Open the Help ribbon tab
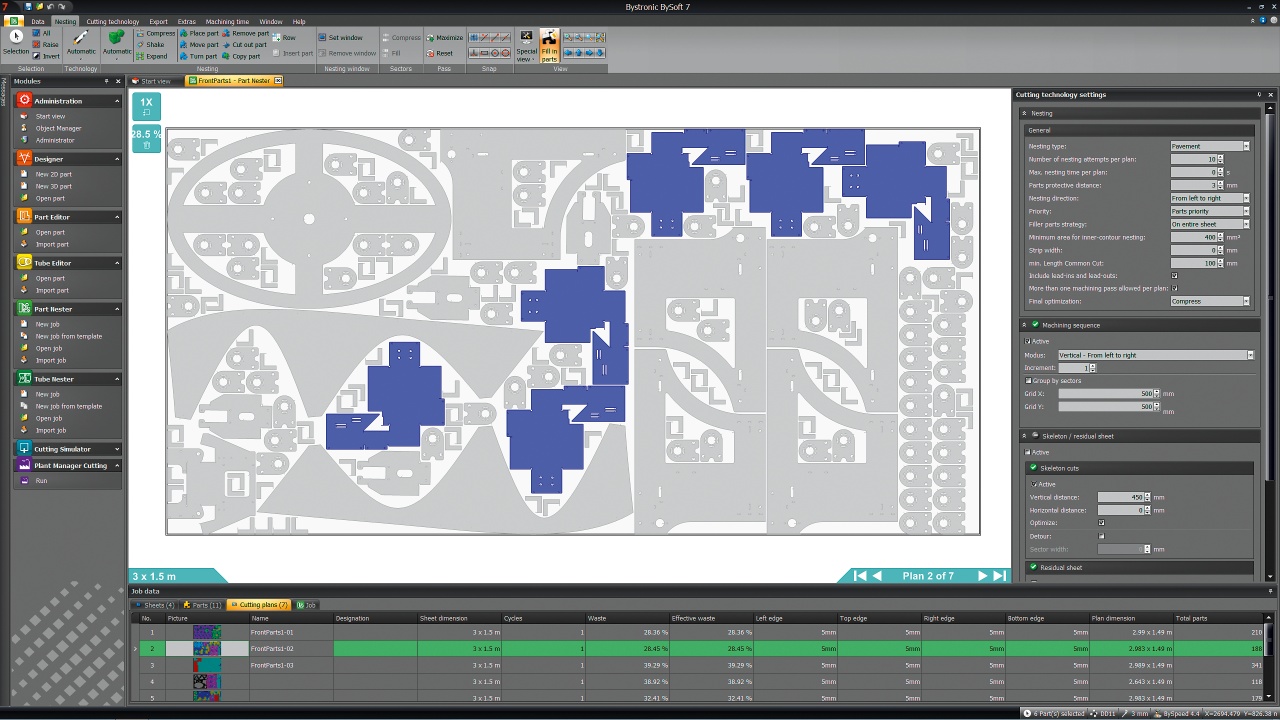This screenshot has width=1280, height=720. (x=299, y=21)
